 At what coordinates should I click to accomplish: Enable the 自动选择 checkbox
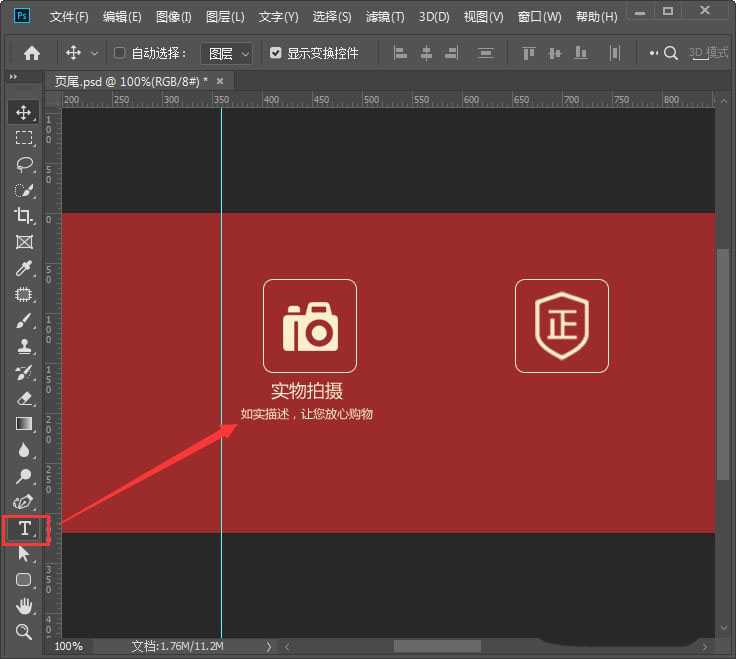[120, 53]
